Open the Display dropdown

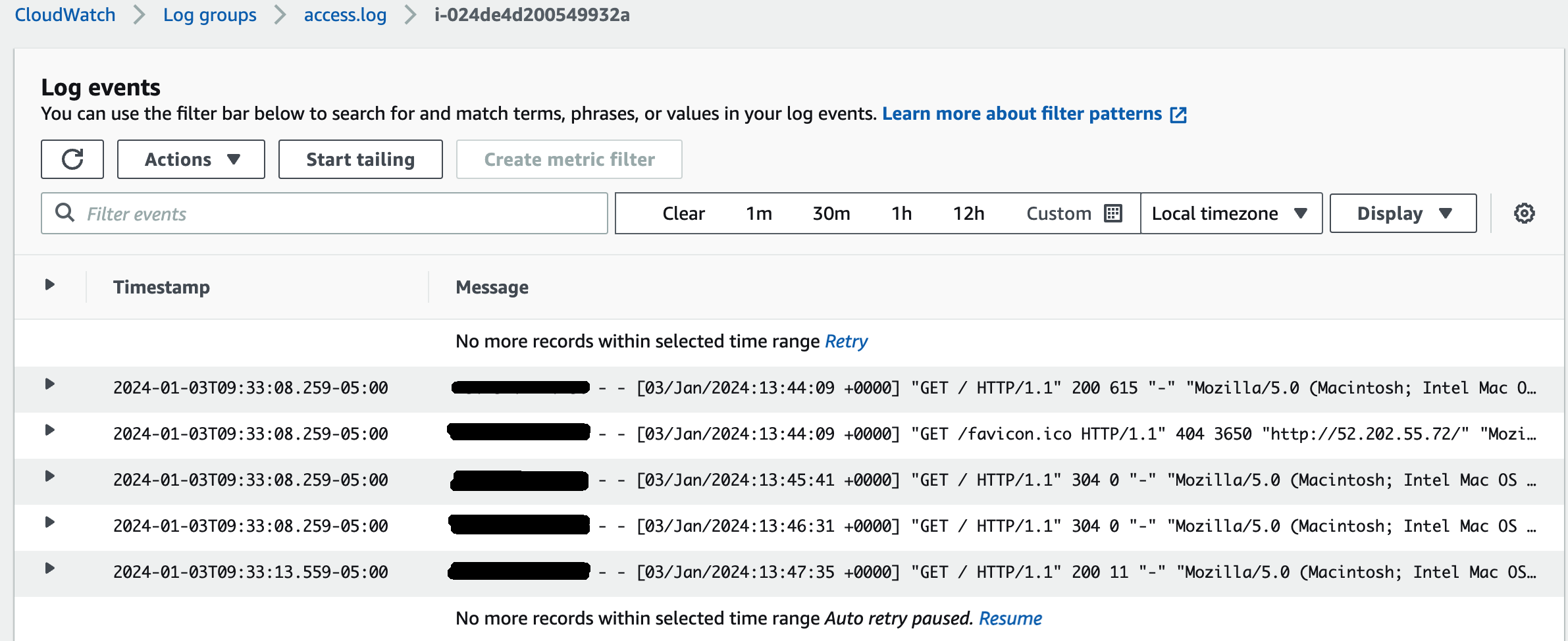tap(1403, 213)
